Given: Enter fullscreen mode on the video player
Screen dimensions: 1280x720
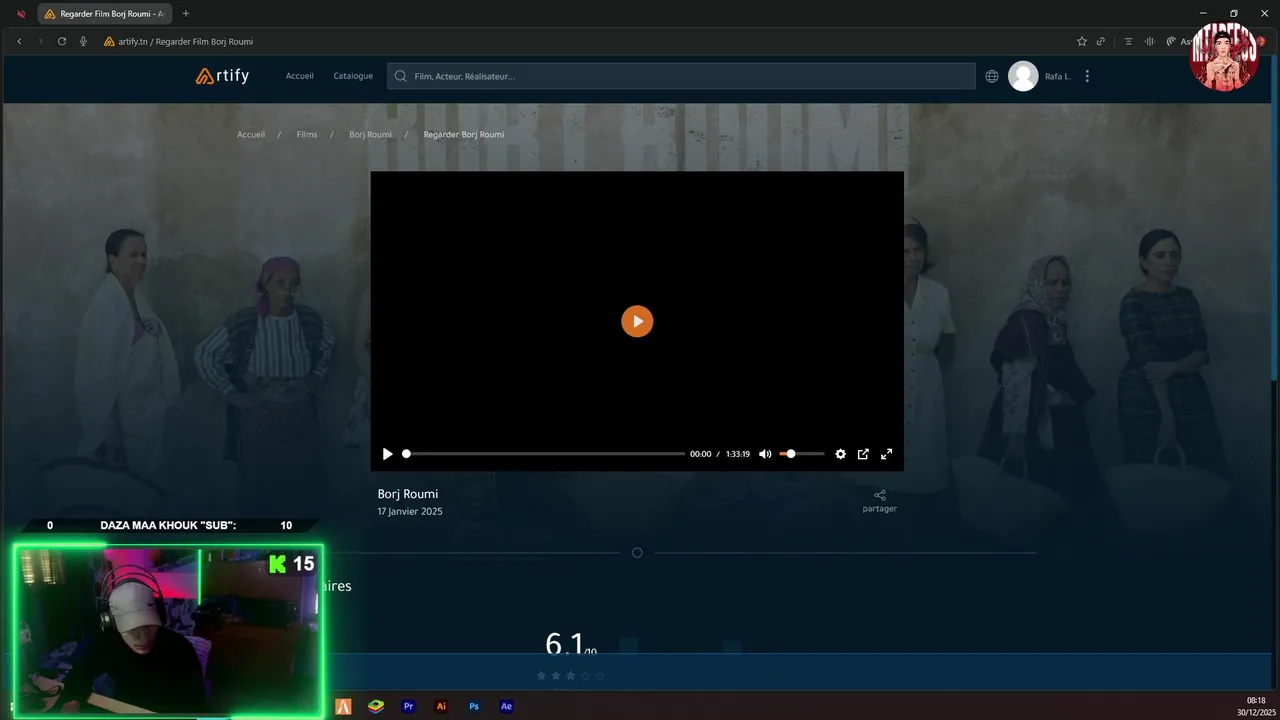Looking at the screenshot, I should [886, 454].
